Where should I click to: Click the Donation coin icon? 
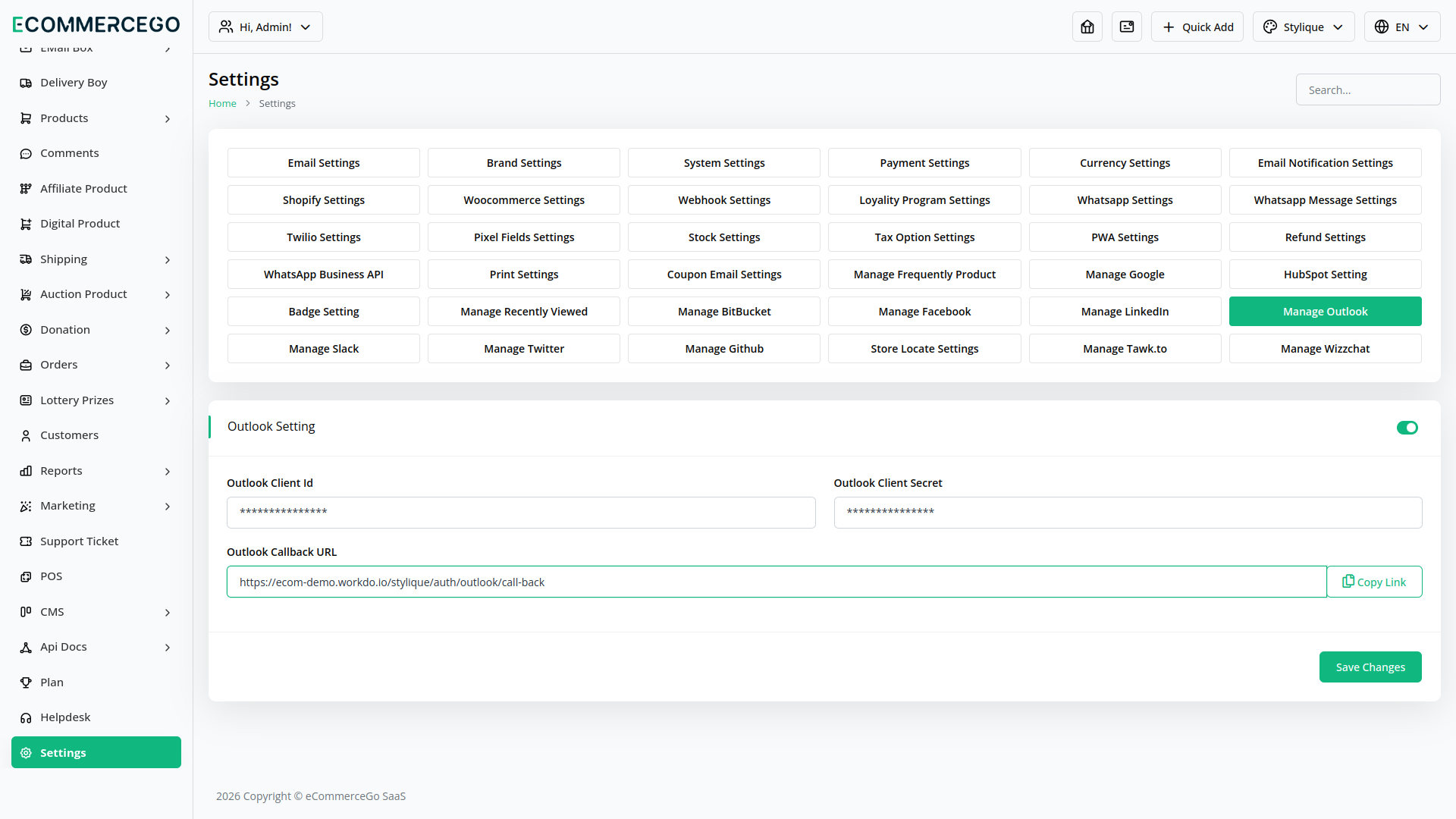(26, 330)
